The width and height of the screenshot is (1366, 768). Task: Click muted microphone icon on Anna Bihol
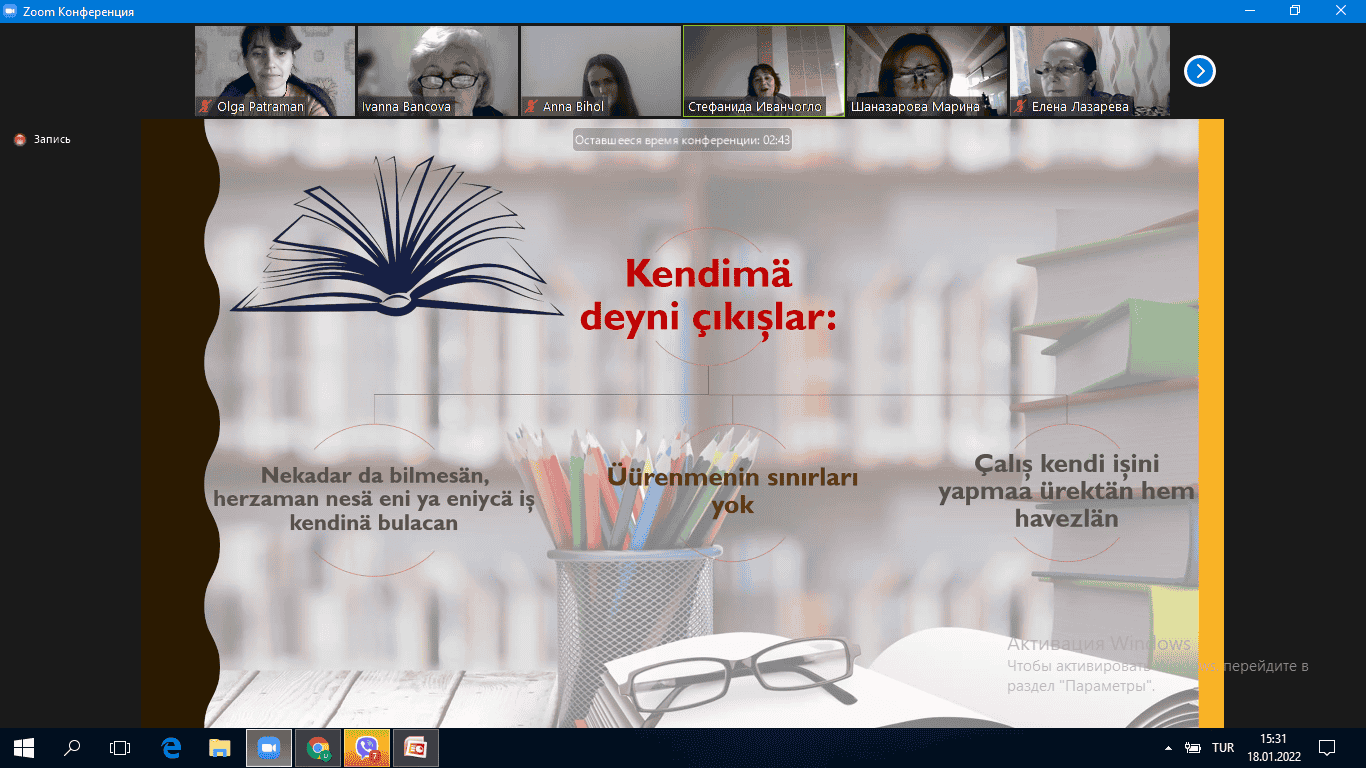(532, 106)
